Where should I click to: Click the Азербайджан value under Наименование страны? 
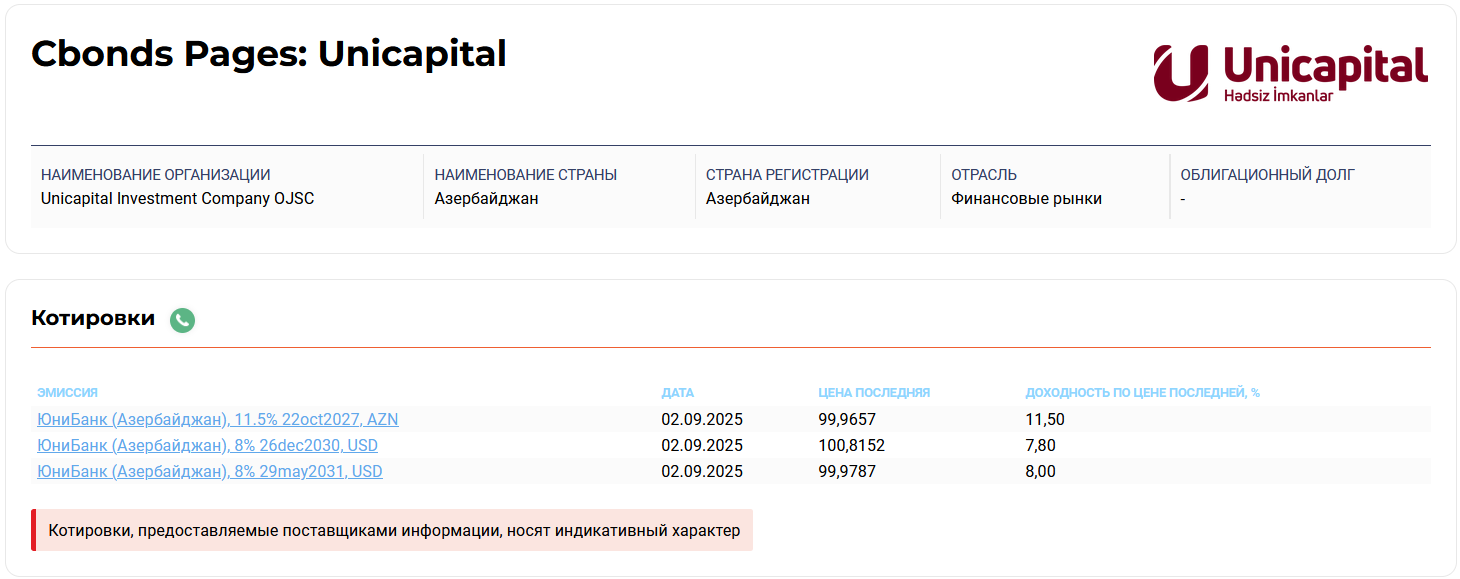(x=486, y=199)
